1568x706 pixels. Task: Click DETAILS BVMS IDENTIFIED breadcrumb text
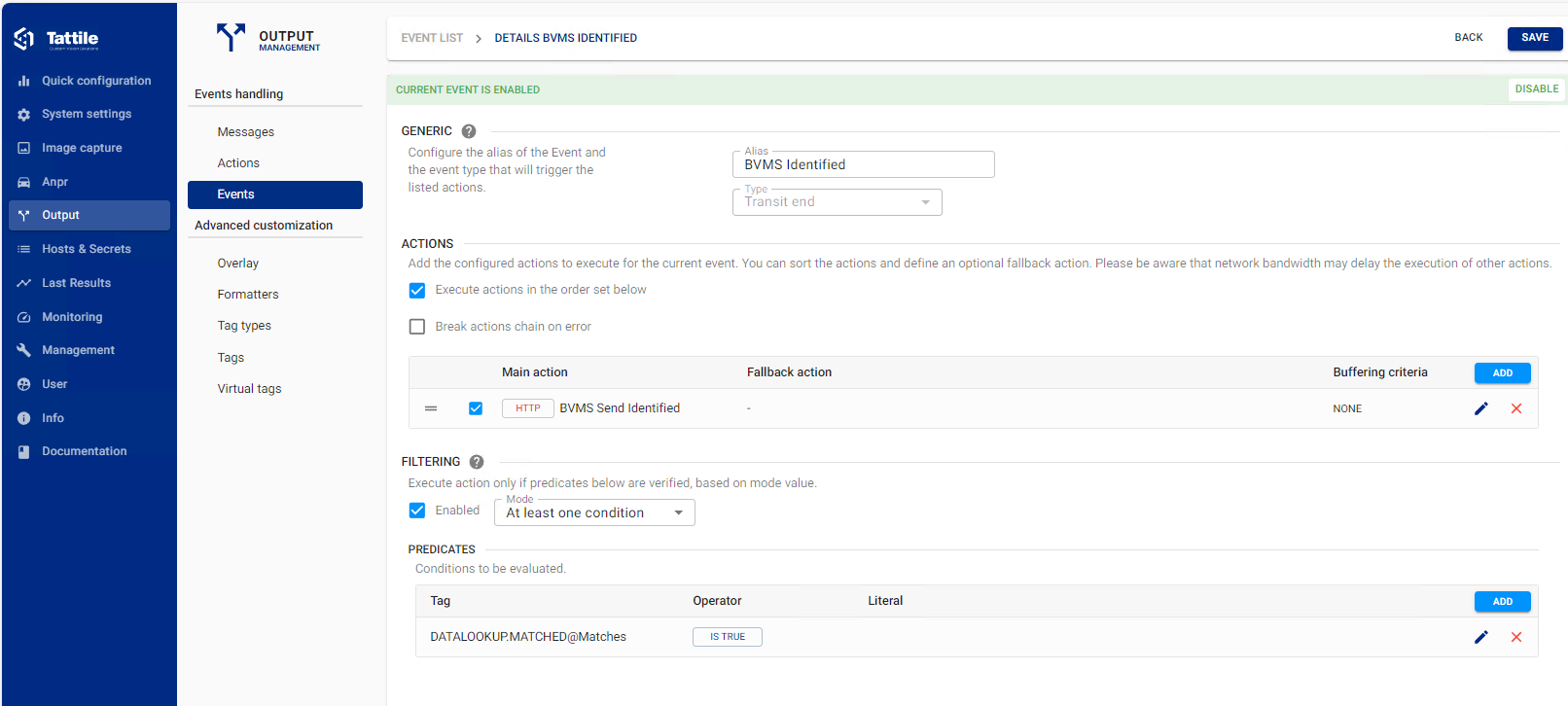point(566,38)
